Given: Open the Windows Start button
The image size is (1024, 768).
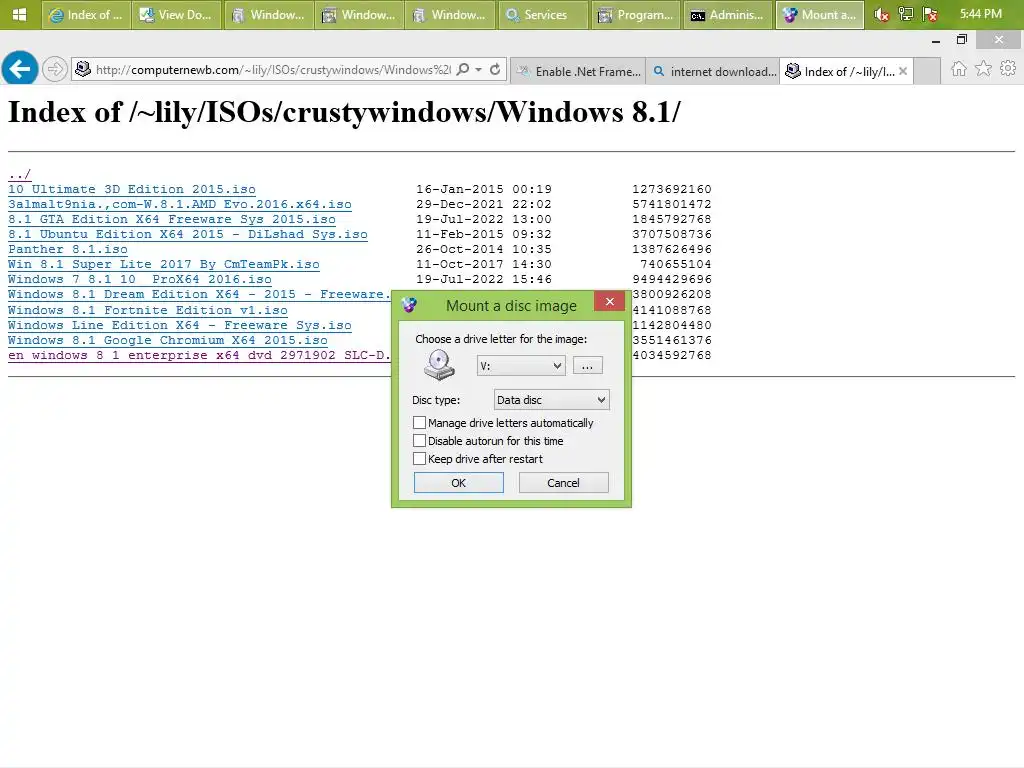Looking at the screenshot, I should [20, 14].
